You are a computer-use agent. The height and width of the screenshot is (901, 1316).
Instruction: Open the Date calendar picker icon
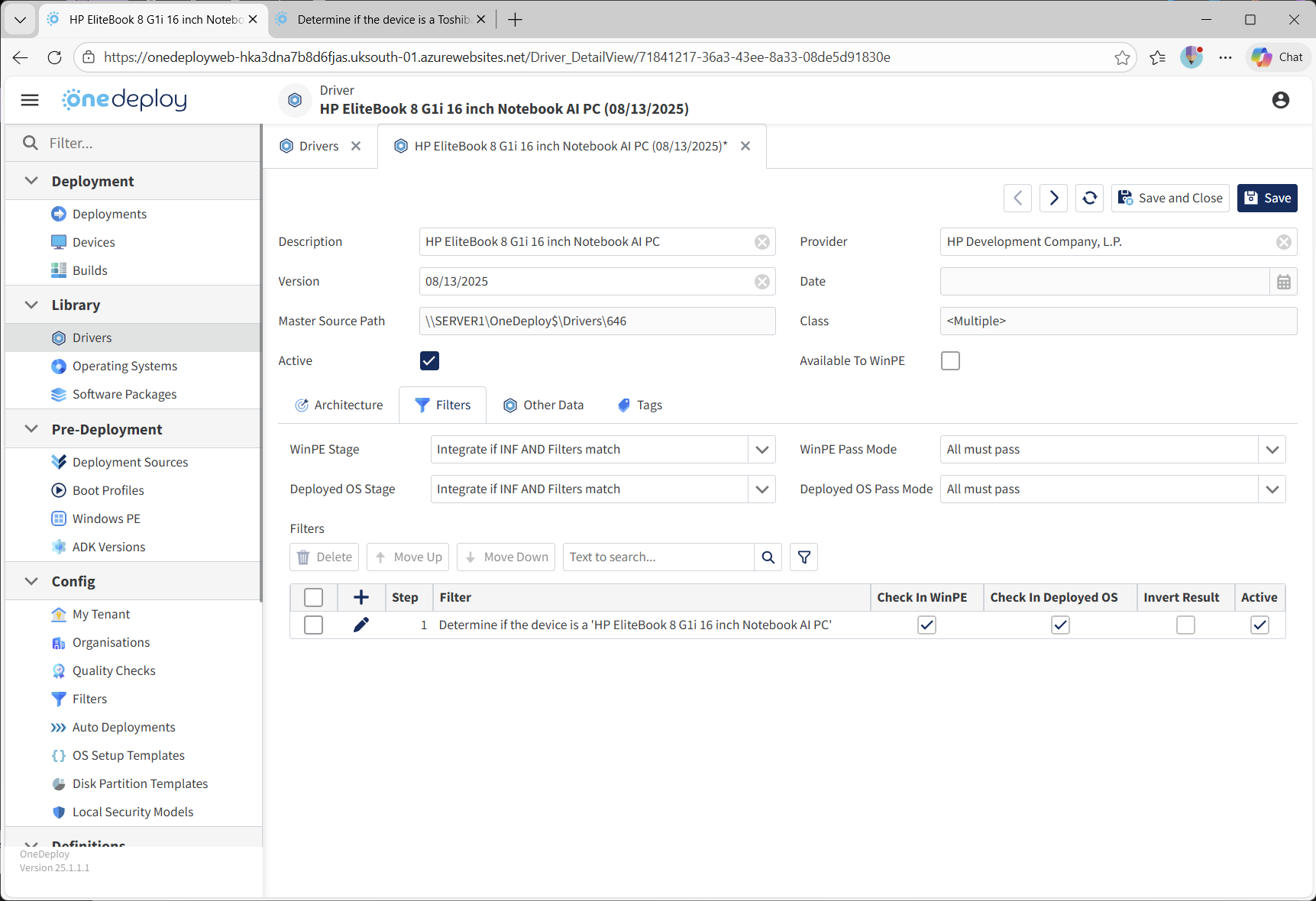(1283, 282)
